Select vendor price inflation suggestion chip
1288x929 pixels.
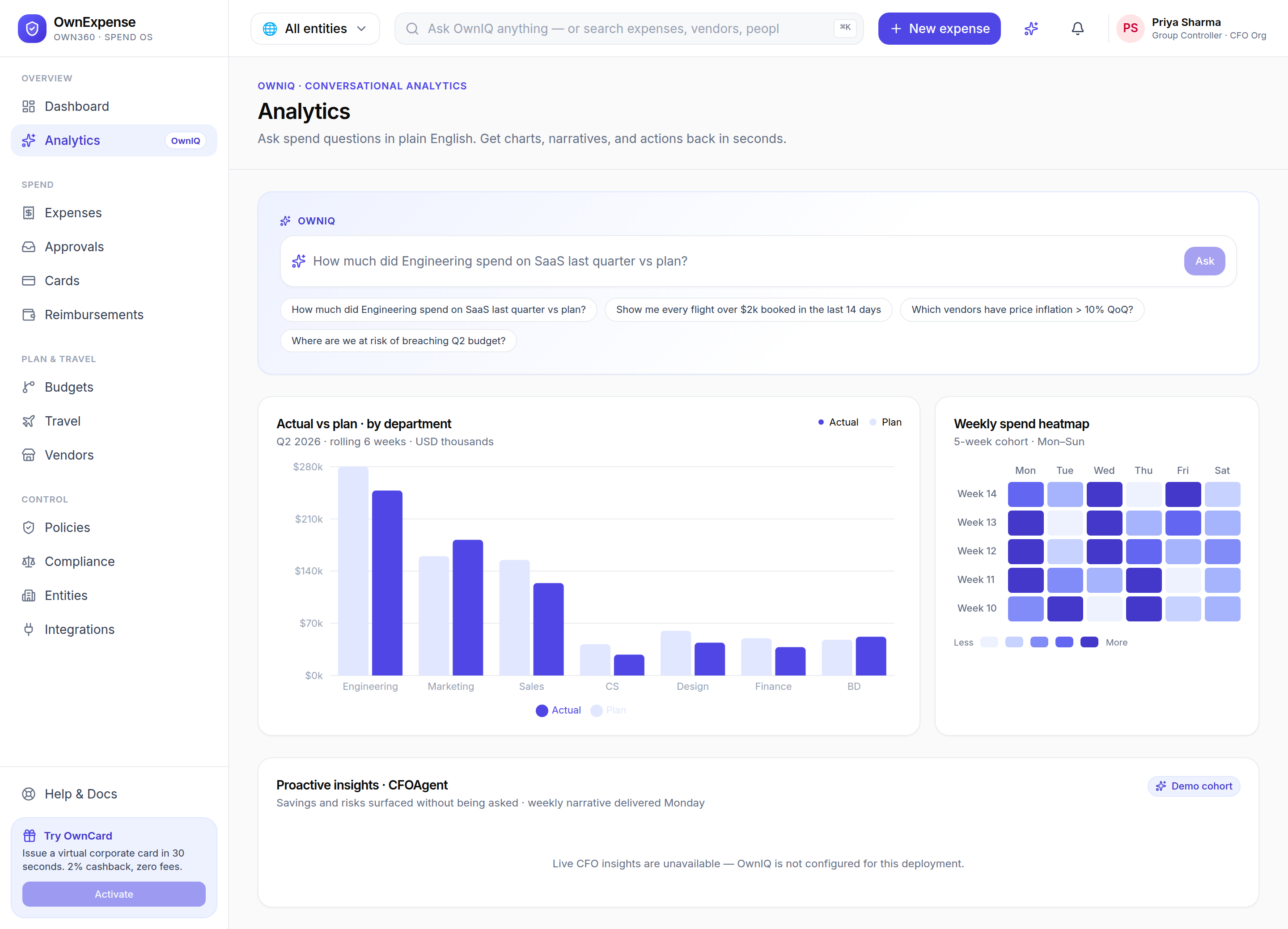pos(1022,309)
